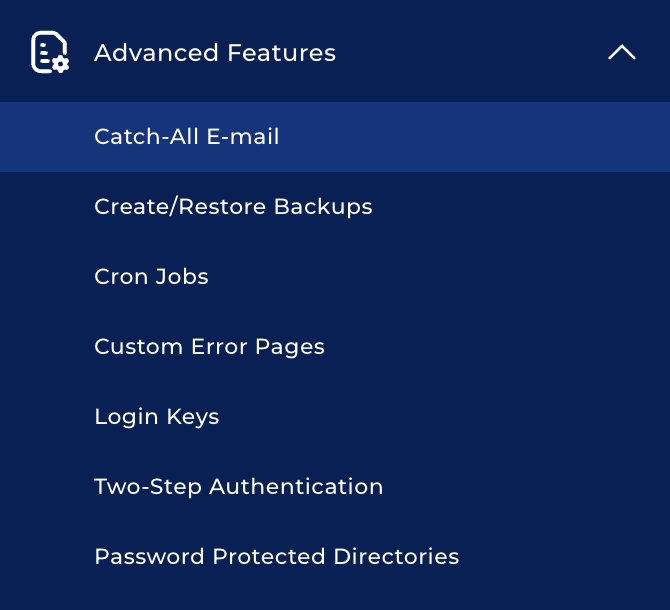Click the highlighted Catch-All E-mail row
This screenshot has width=670, height=610.
tap(334, 136)
